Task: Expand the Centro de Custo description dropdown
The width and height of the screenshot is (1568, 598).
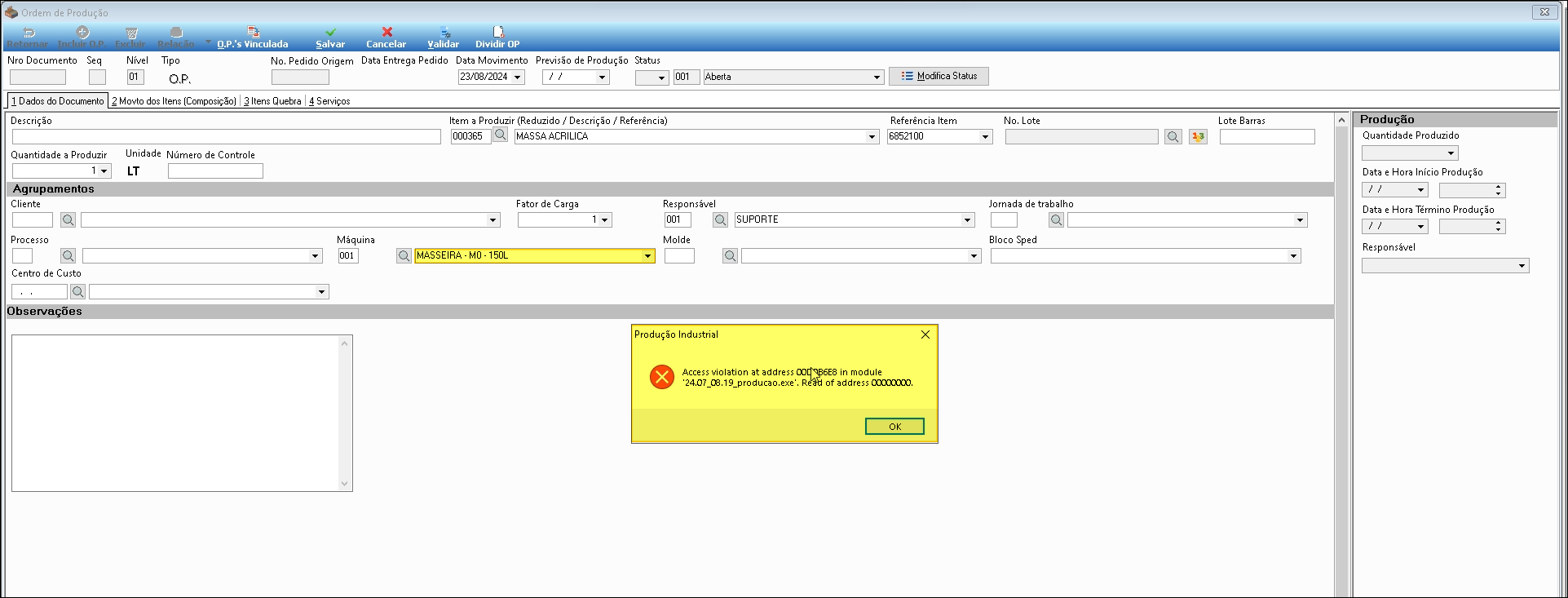Action: [321, 292]
